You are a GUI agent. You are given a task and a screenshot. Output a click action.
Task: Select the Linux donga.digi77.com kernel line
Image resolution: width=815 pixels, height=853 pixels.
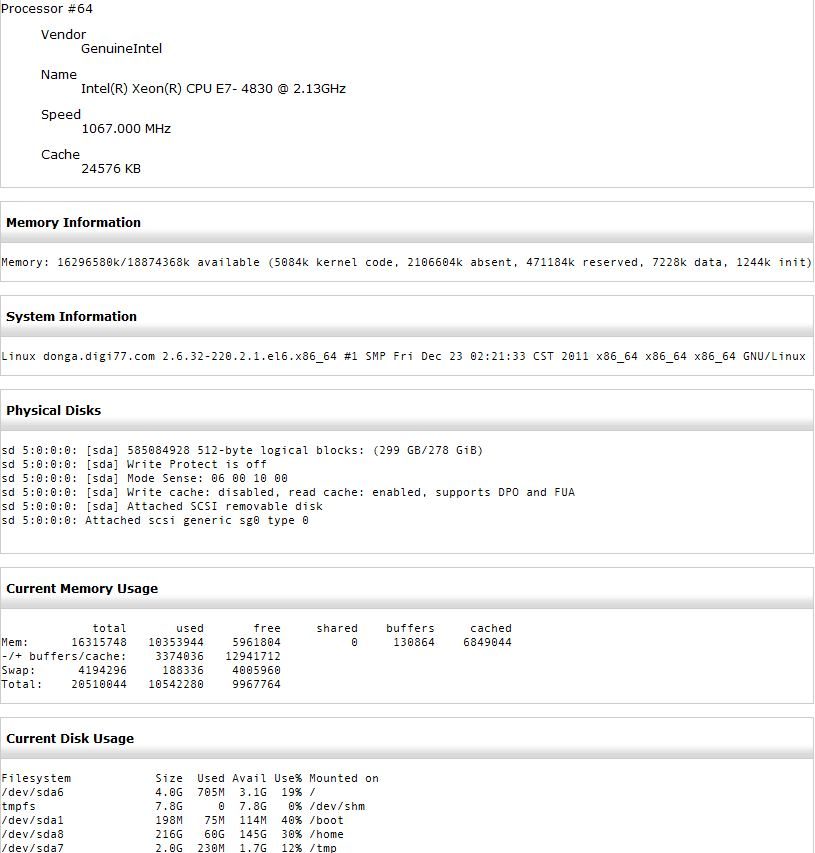(x=403, y=356)
